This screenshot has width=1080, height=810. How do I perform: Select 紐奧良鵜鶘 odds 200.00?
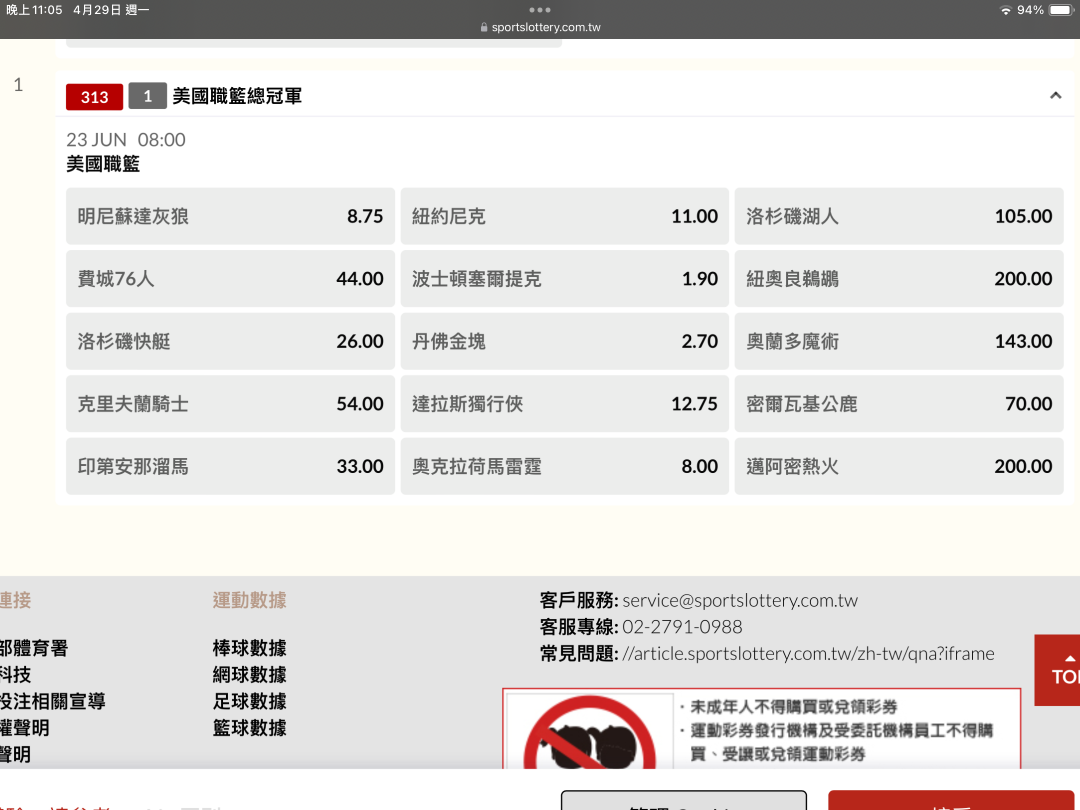click(899, 279)
